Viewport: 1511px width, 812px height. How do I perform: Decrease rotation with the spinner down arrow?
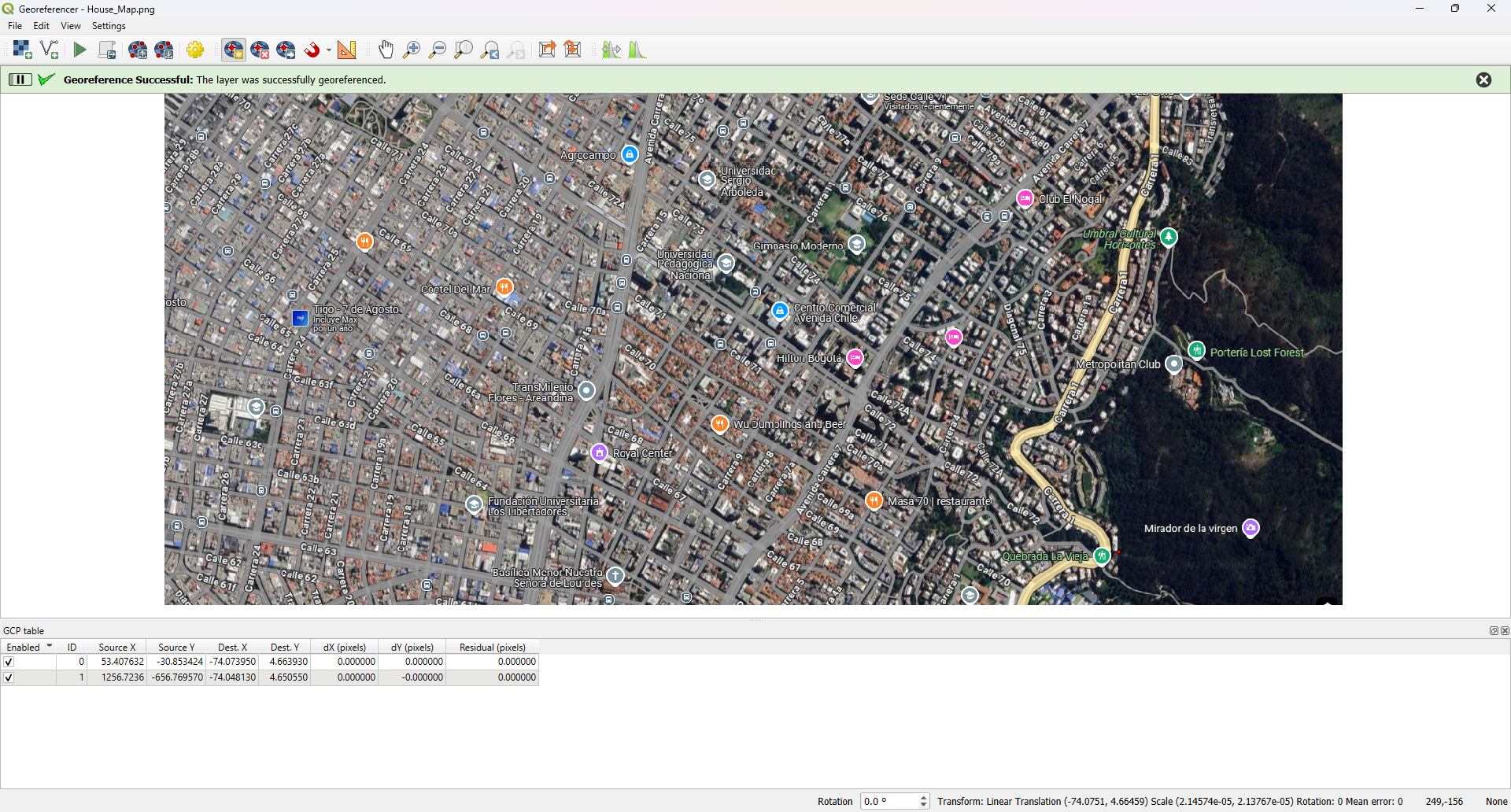click(x=924, y=806)
